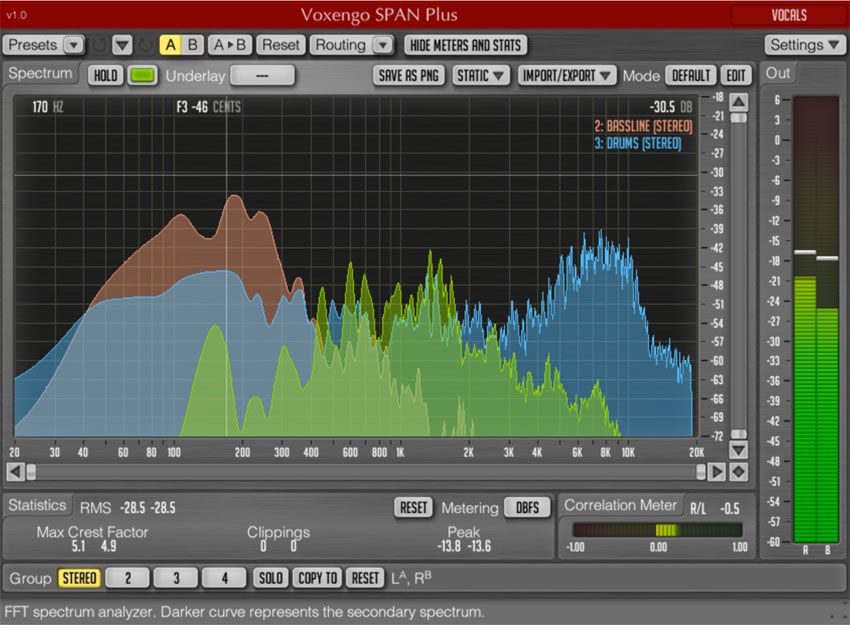
Task: Click the COPY TO button
Action: [317, 578]
